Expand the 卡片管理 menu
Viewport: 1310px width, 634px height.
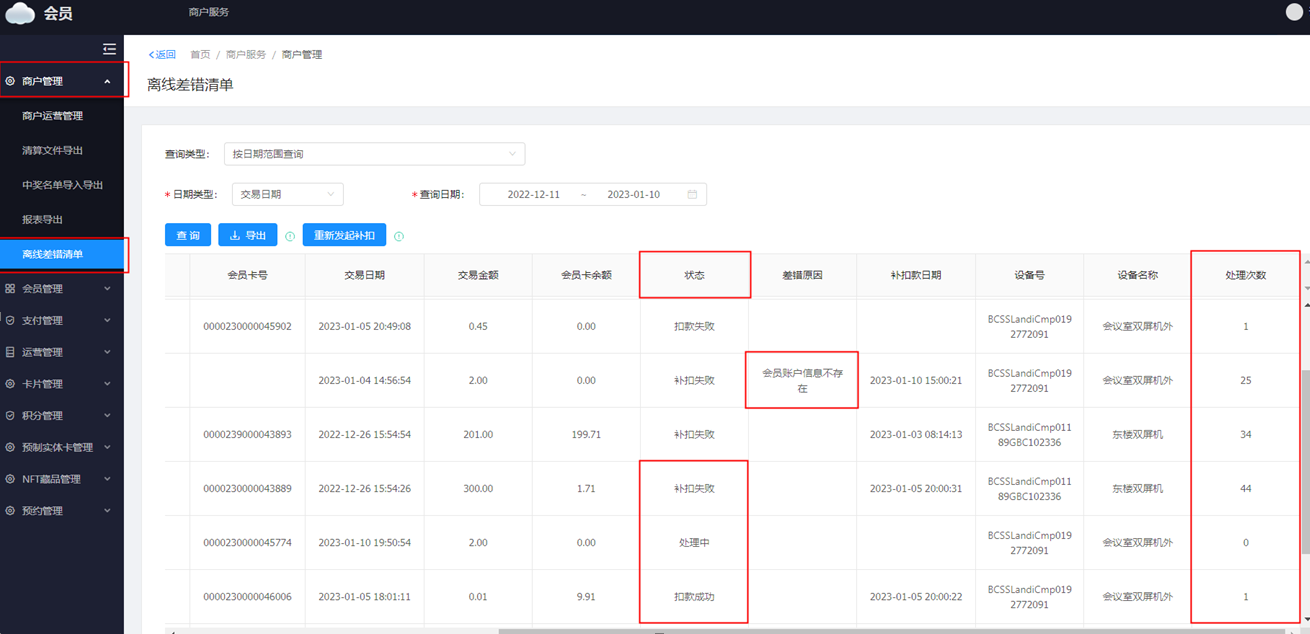pyautogui.click(x=107, y=384)
